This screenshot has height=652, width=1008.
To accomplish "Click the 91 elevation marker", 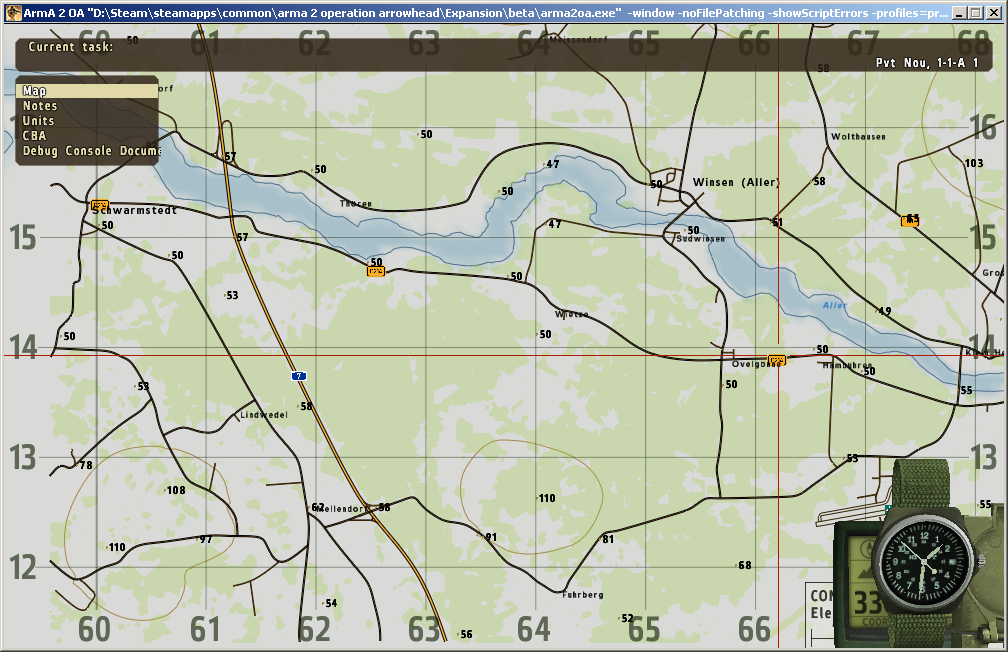I will pos(491,537).
